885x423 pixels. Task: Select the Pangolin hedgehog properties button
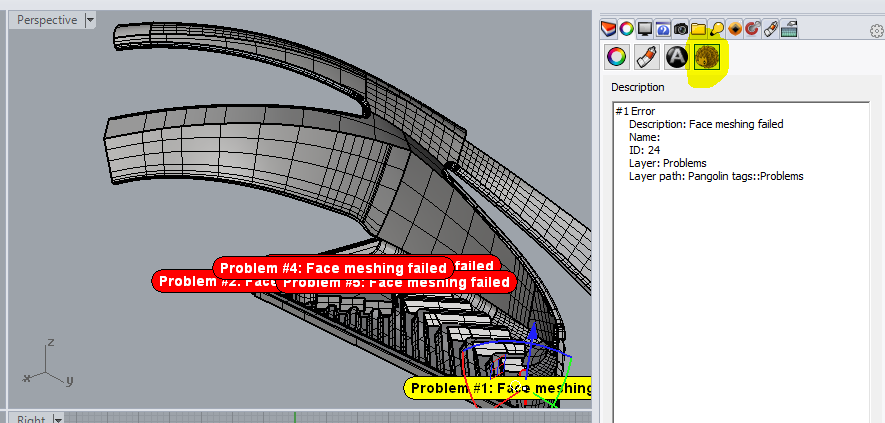[x=707, y=57]
